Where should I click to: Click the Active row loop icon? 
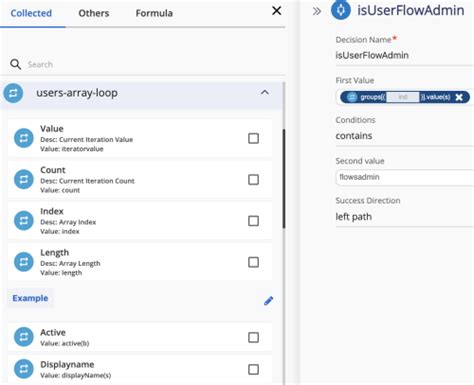pos(24,337)
